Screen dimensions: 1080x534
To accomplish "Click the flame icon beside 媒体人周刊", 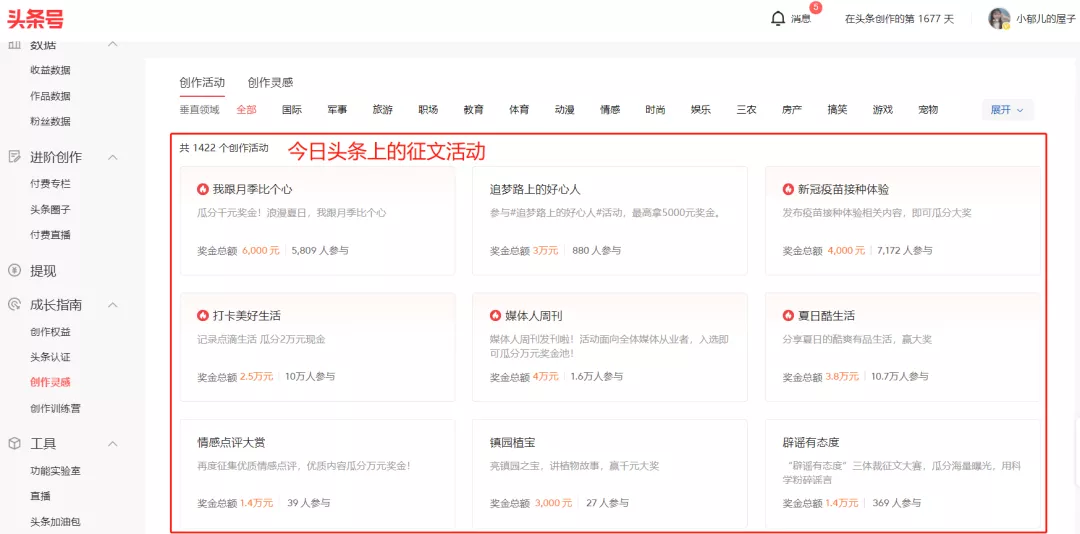I will click(495, 316).
